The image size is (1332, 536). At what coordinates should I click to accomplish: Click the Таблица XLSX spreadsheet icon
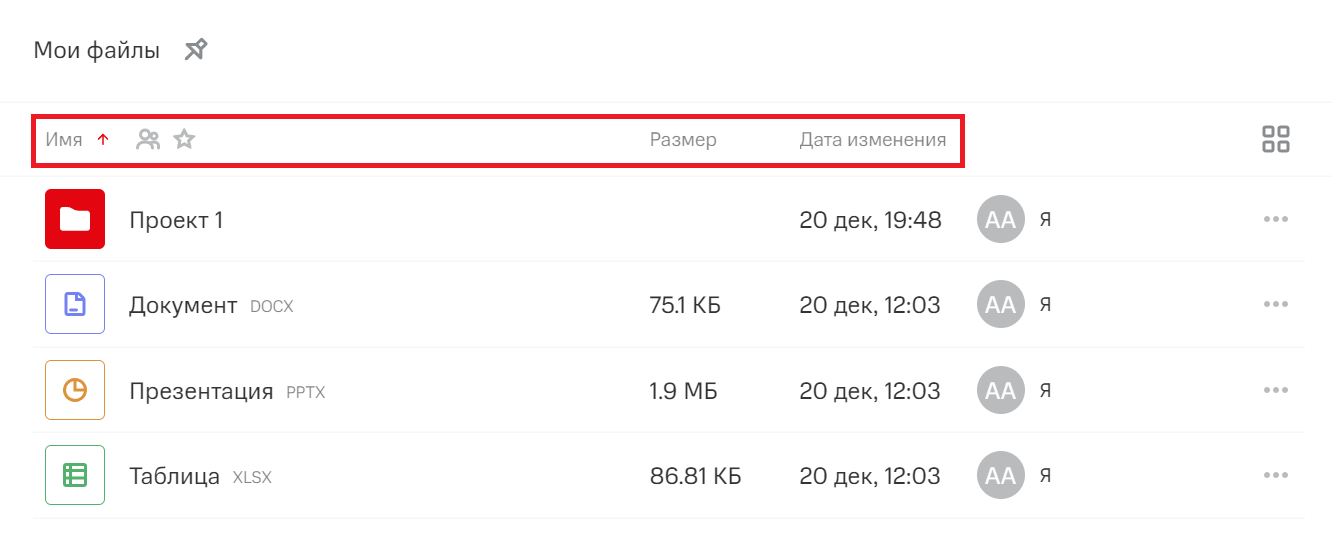75,475
